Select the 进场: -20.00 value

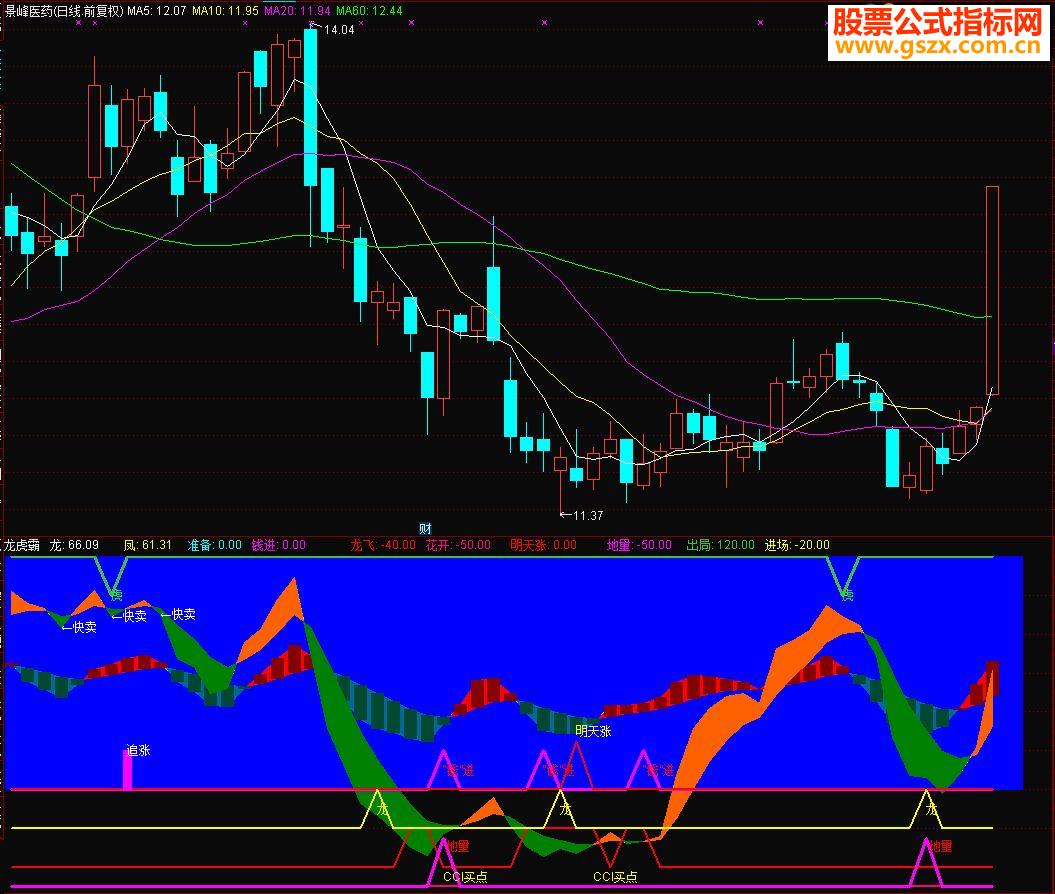tap(797, 545)
